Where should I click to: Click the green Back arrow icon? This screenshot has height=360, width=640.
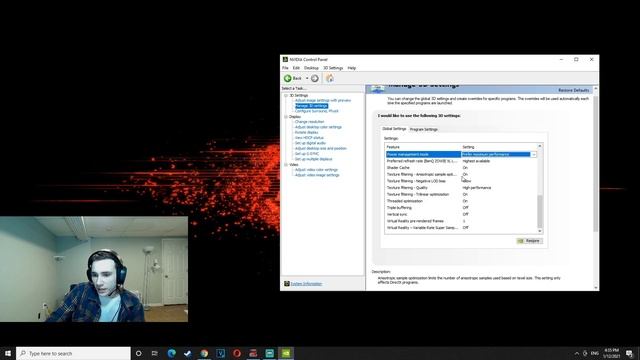(288, 78)
